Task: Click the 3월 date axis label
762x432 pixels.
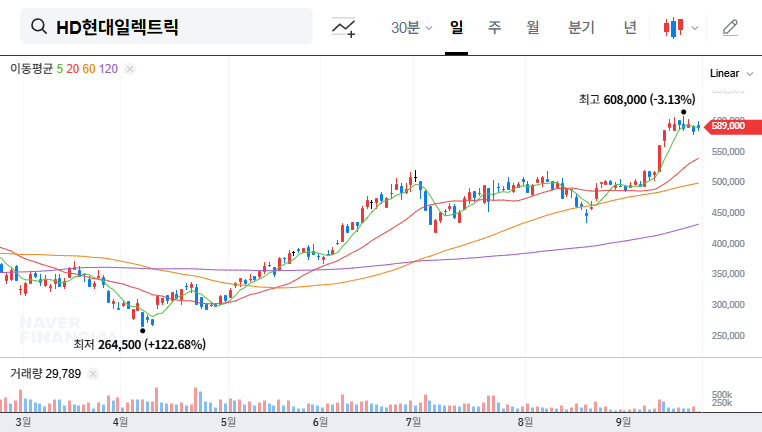Action: click(x=23, y=422)
